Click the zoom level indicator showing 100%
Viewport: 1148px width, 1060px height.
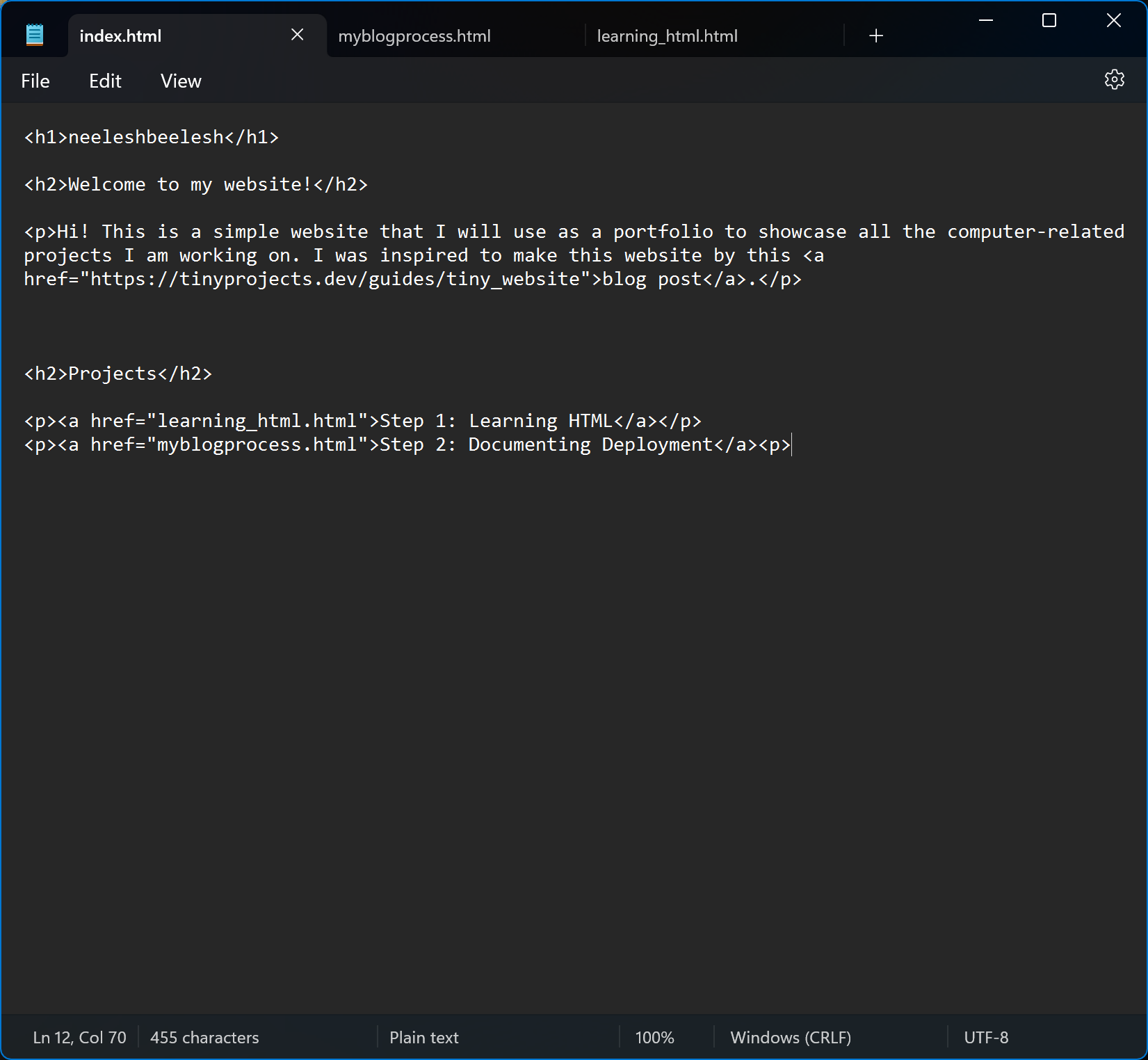pos(654,1037)
